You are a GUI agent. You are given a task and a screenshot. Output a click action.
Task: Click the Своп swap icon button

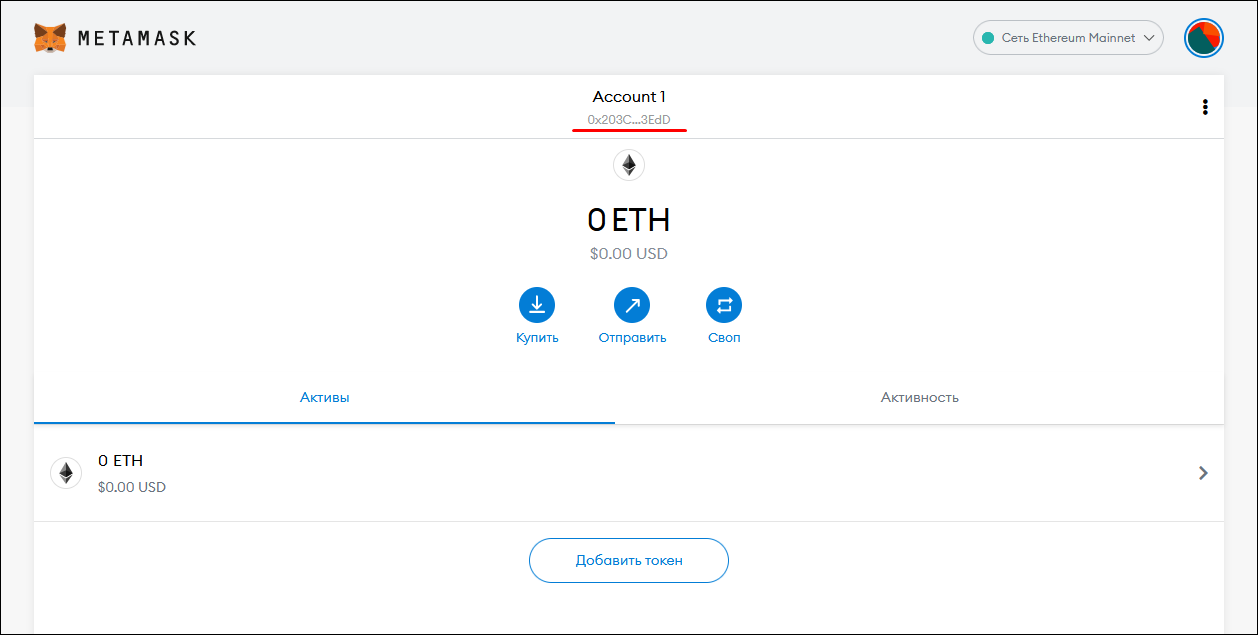(724, 304)
